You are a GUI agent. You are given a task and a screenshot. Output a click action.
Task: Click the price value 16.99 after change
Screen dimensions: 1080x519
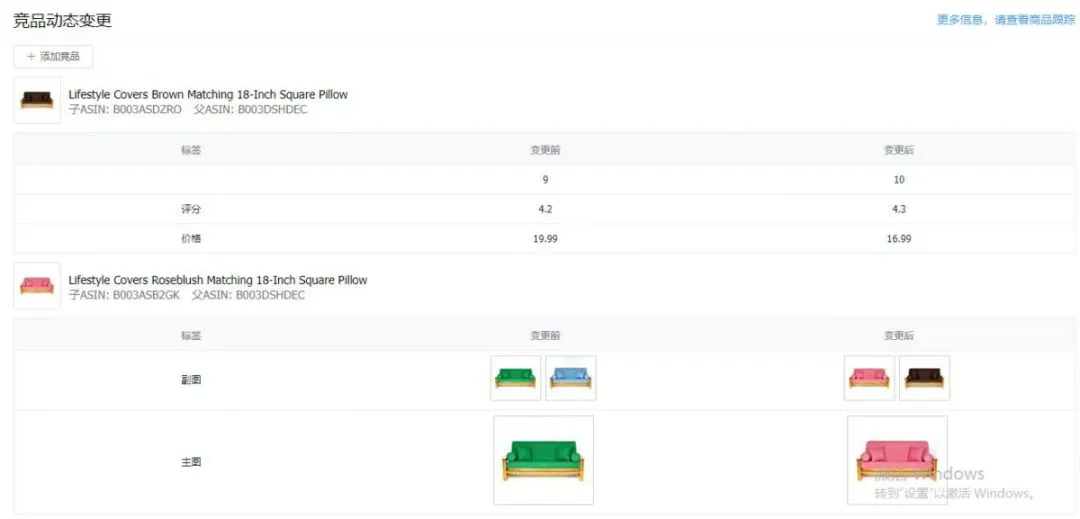coord(899,239)
